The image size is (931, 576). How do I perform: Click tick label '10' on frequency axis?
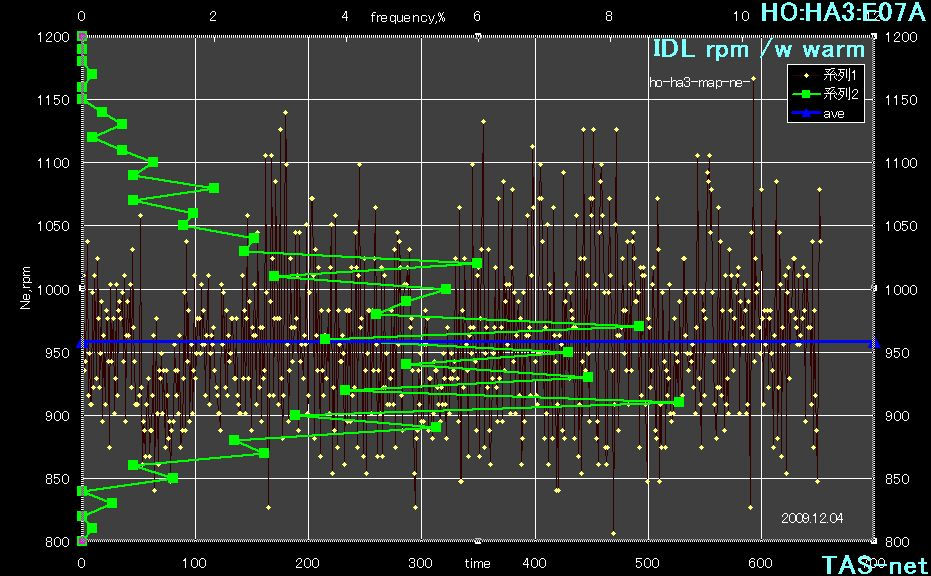(740, 17)
